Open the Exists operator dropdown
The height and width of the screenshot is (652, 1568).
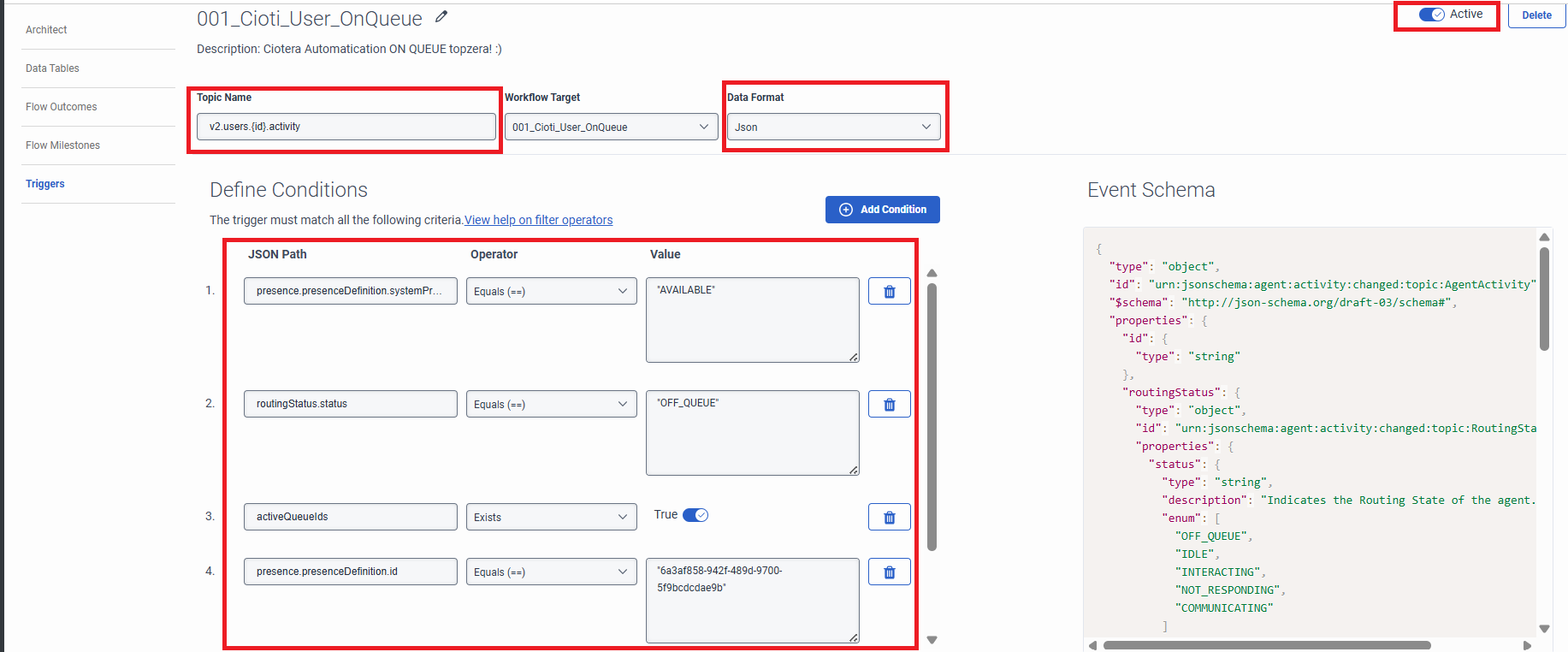551,518
